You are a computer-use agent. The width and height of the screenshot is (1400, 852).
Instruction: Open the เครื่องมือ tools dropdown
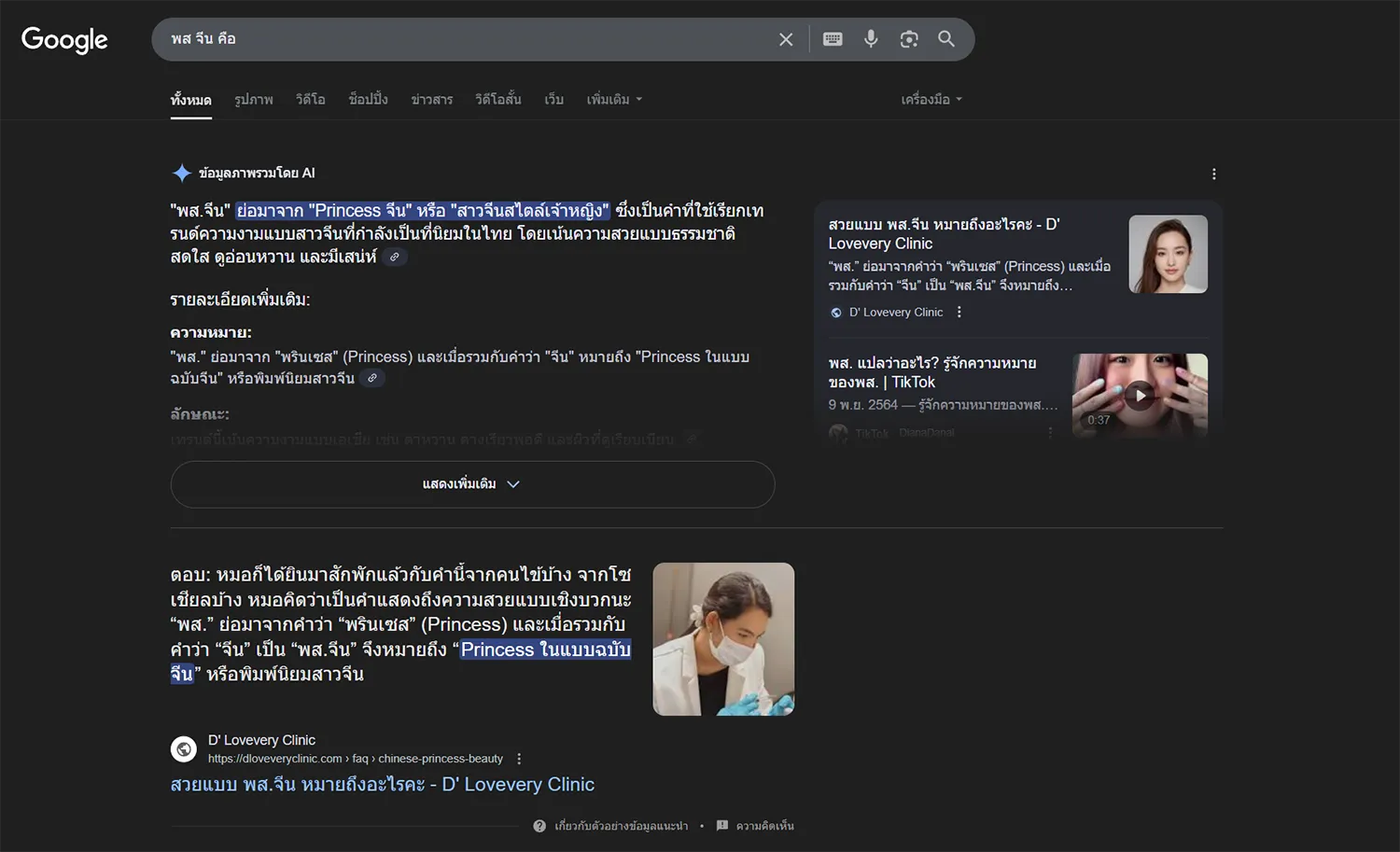[931, 100]
